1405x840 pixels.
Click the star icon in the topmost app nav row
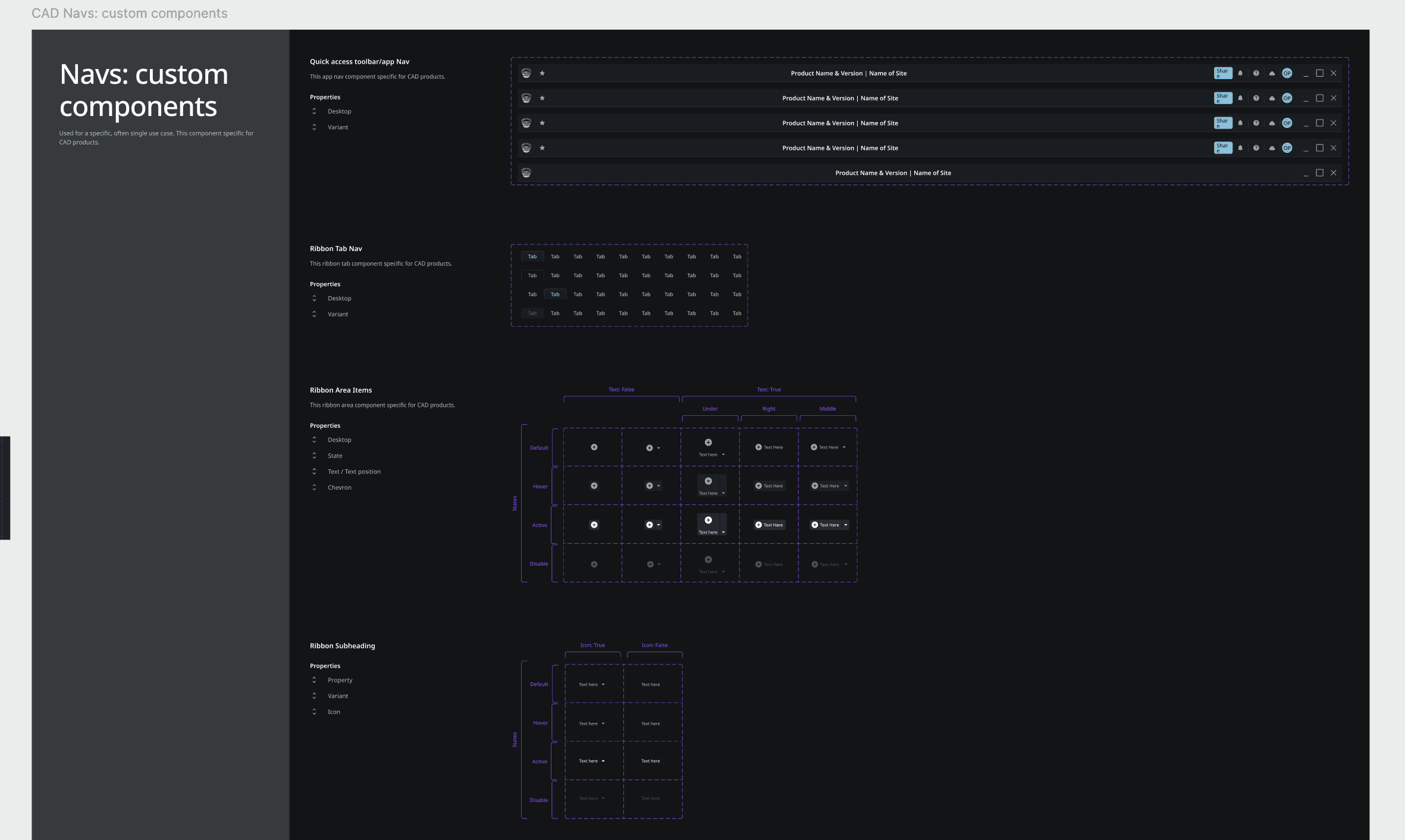pyautogui.click(x=542, y=73)
